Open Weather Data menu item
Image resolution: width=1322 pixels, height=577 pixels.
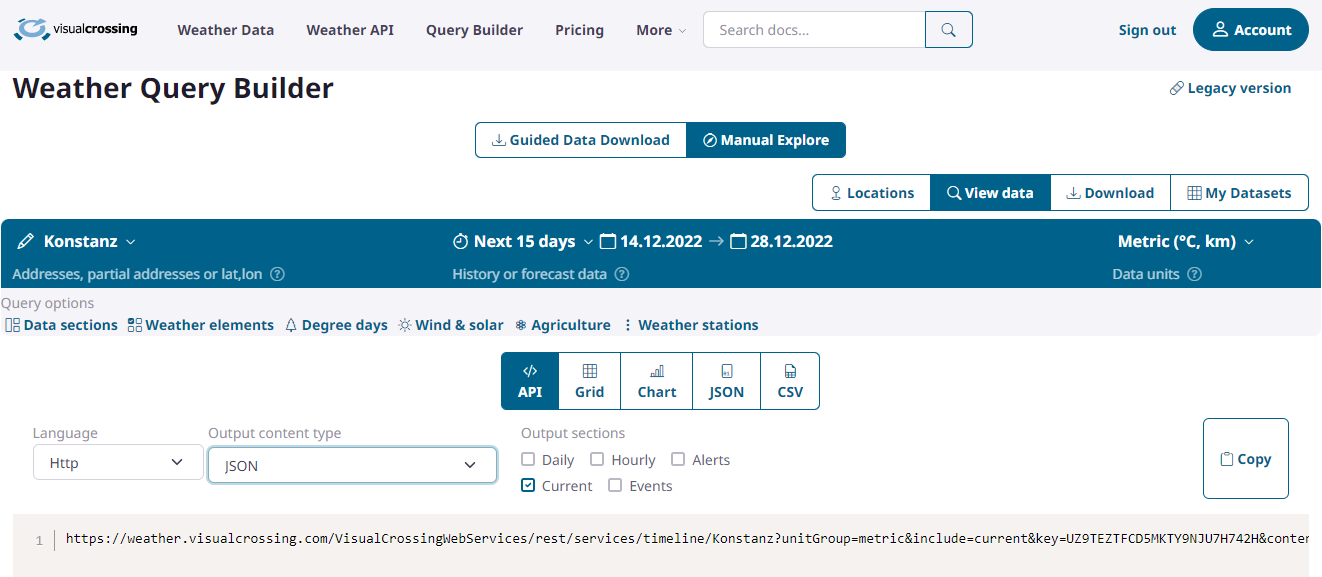[x=226, y=30]
